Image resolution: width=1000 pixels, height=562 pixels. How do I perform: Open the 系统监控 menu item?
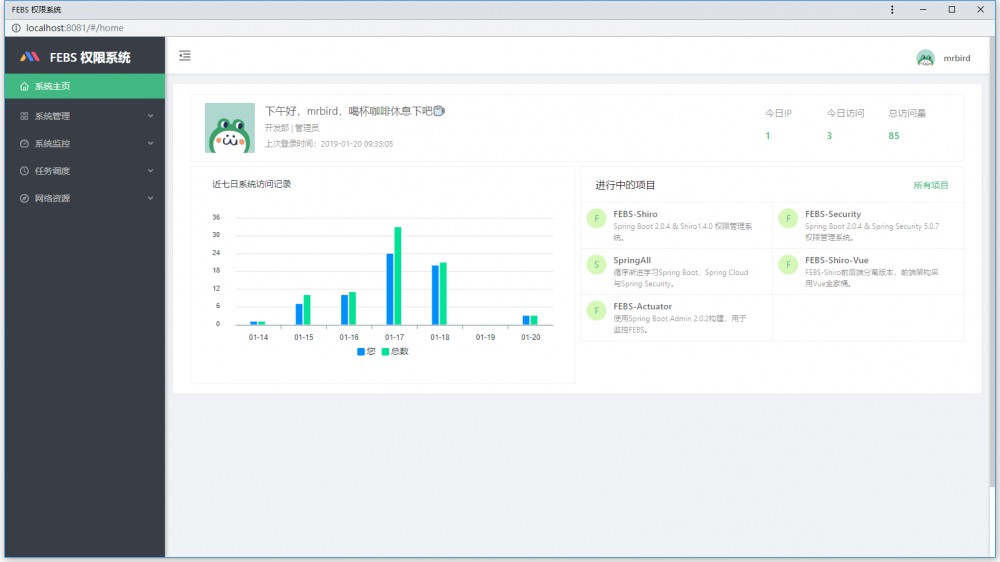tap(85, 144)
